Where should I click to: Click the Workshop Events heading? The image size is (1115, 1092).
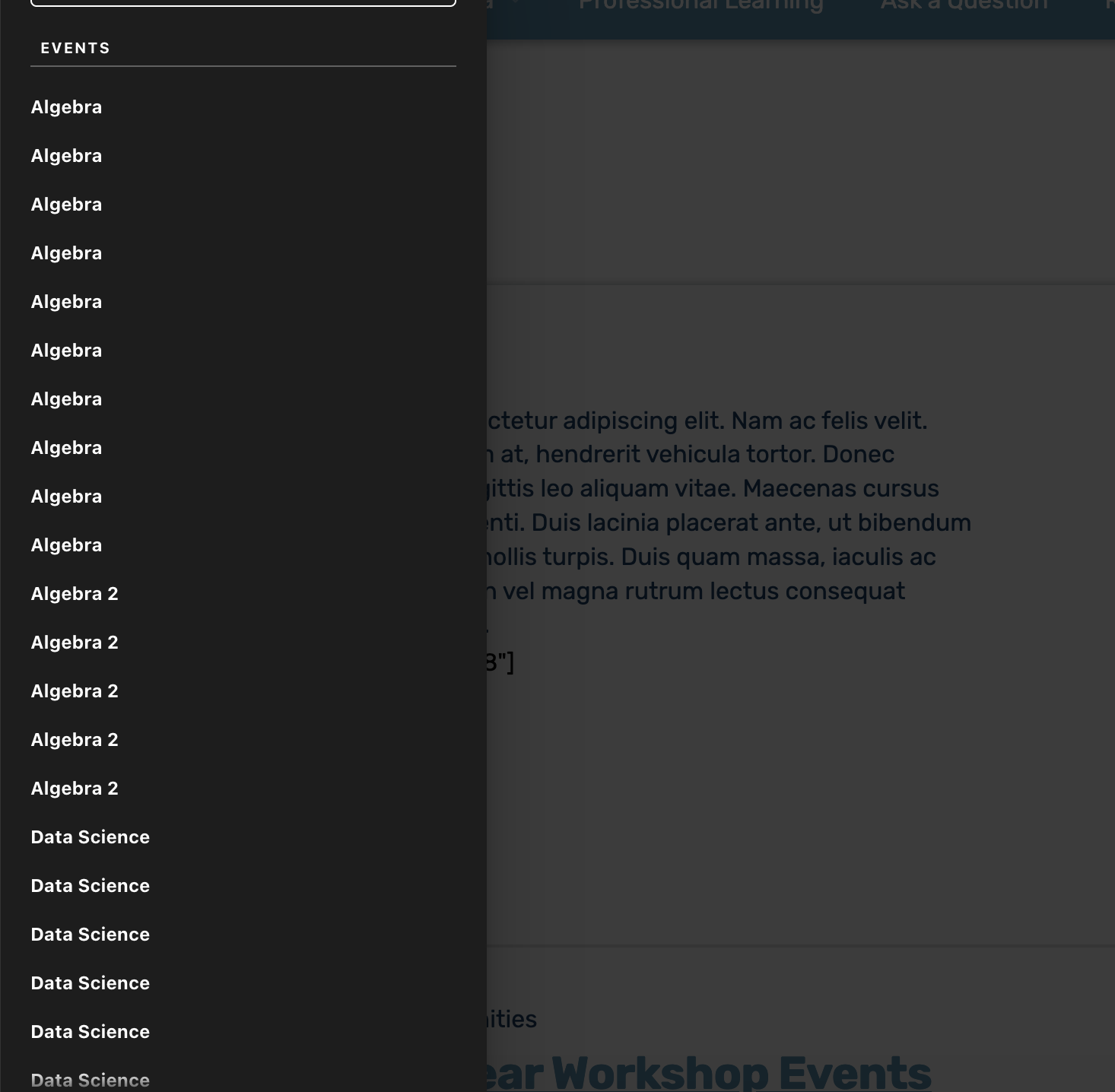coord(709,1072)
